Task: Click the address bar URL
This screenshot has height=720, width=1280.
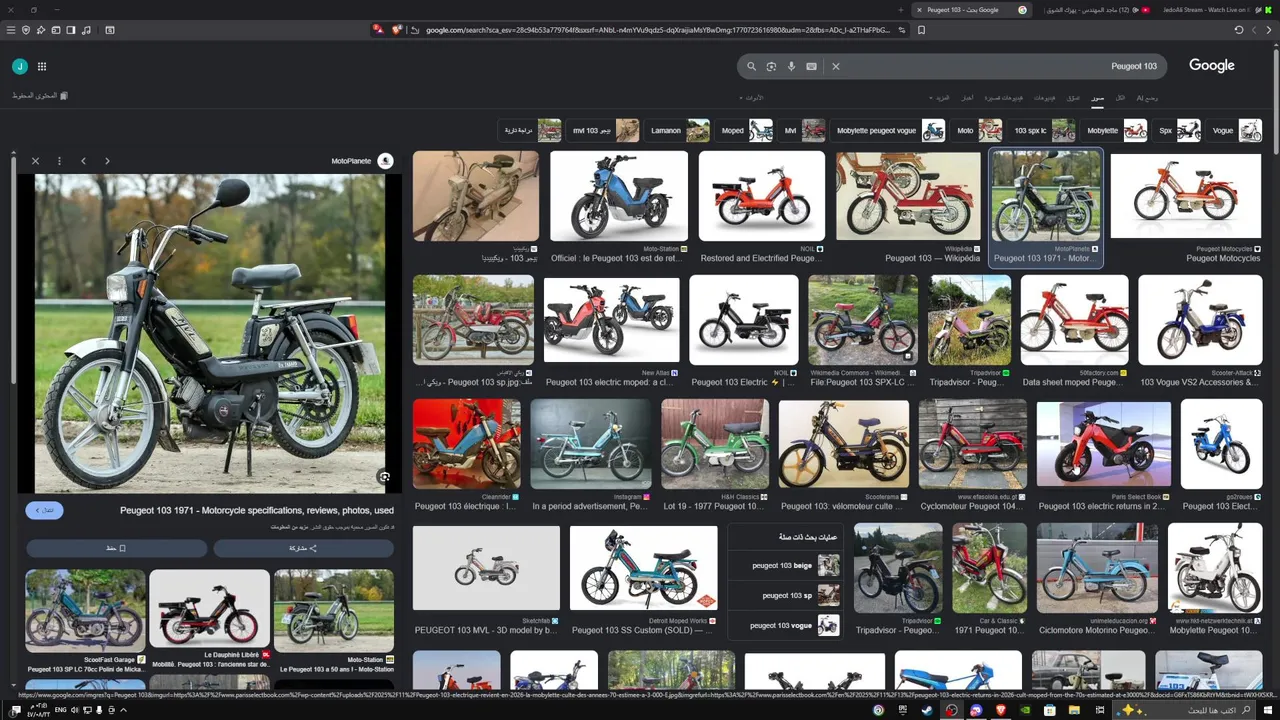Action: tap(658, 30)
